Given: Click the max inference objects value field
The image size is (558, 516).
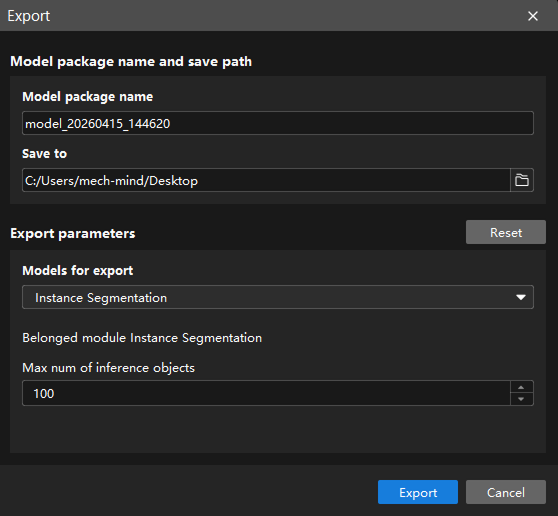Looking at the screenshot, I should coord(266,393).
